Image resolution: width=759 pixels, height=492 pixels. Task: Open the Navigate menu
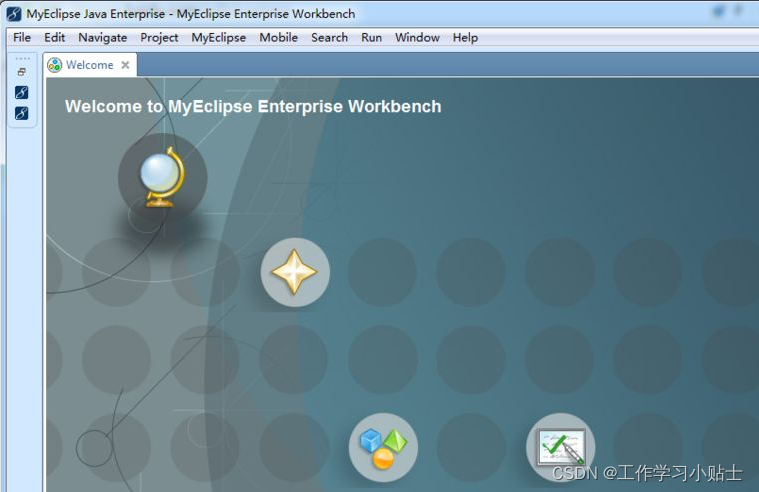(x=103, y=38)
